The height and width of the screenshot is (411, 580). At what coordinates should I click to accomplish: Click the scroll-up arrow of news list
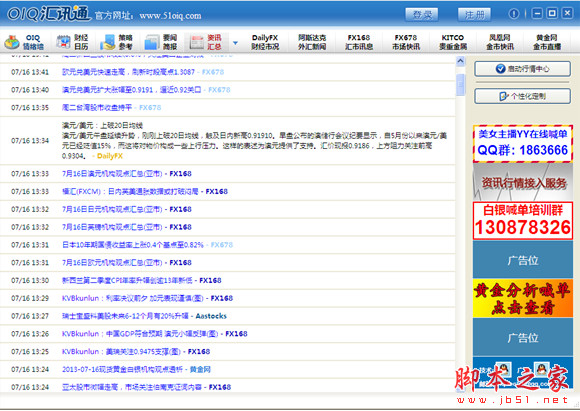(x=460, y=61)
